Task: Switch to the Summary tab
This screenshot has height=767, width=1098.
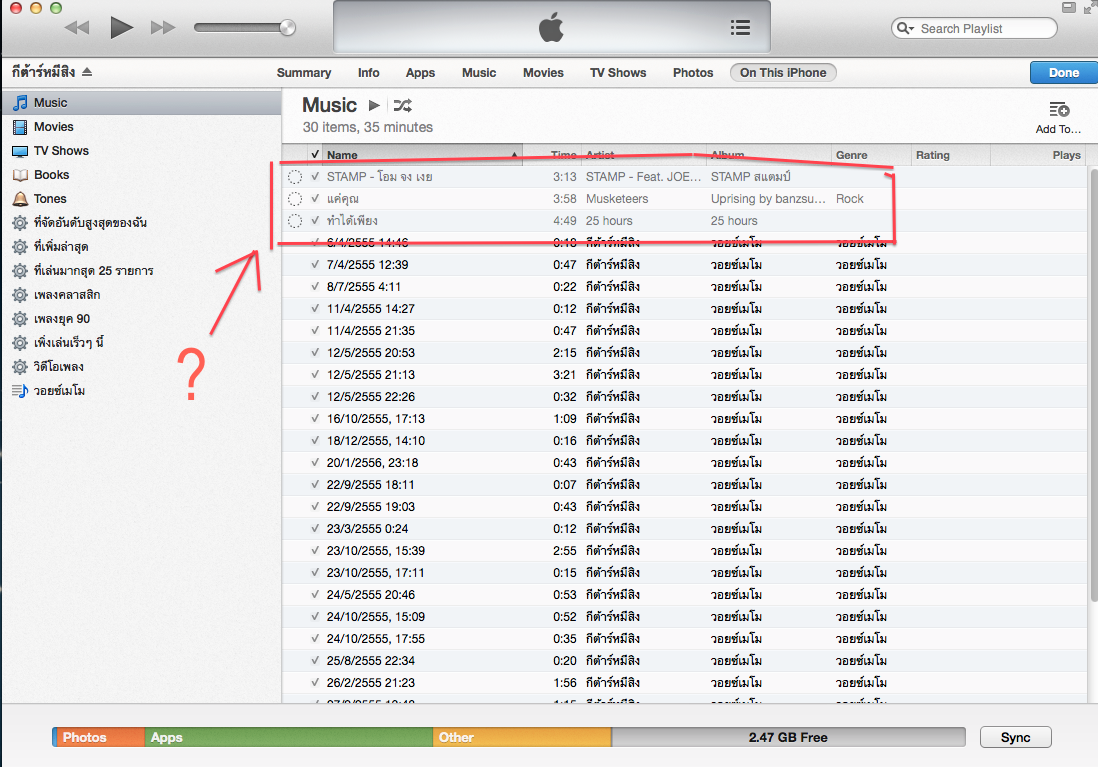Action: click(304, 73)
